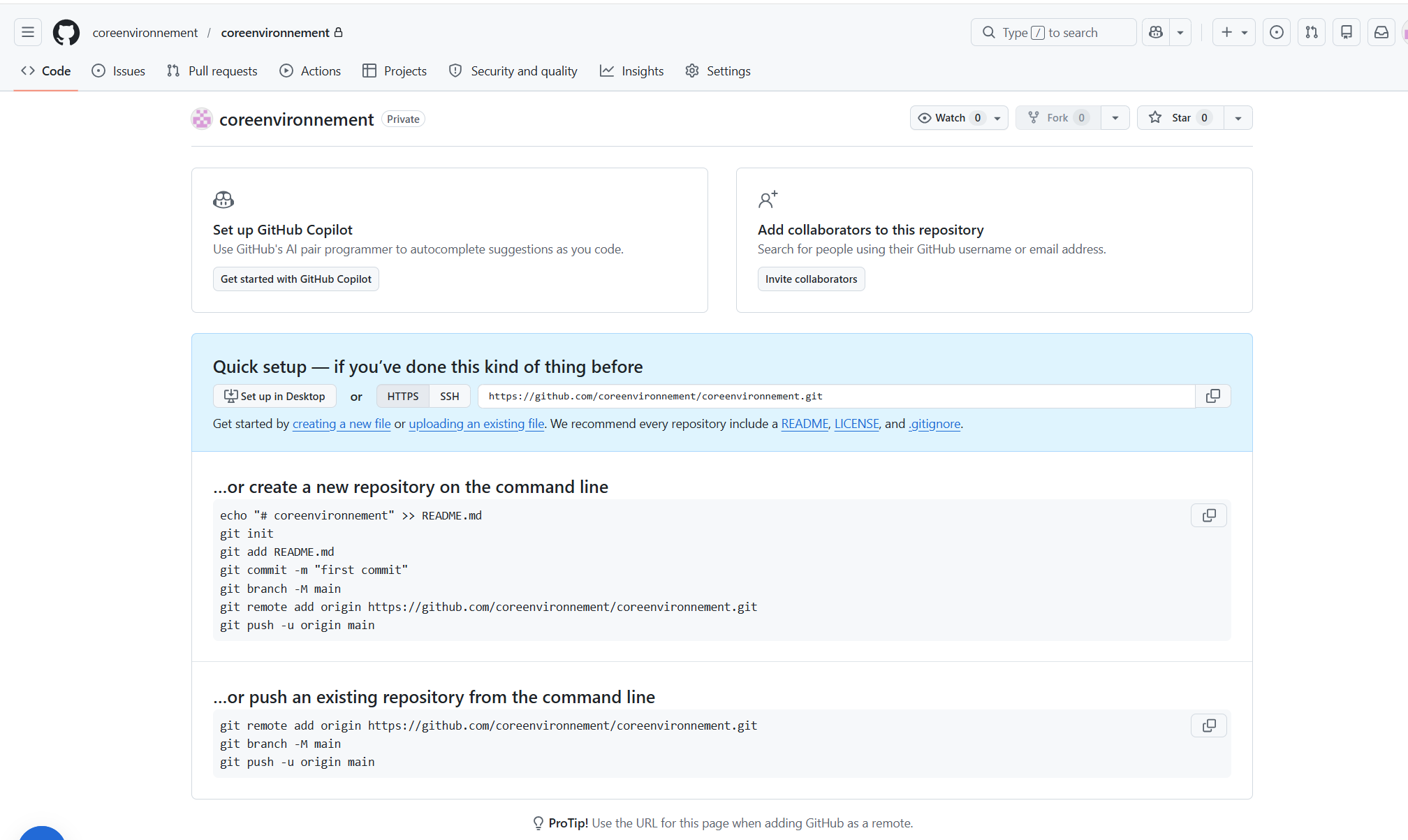Open the Issues icon in top-right header

coord(1277,32)
